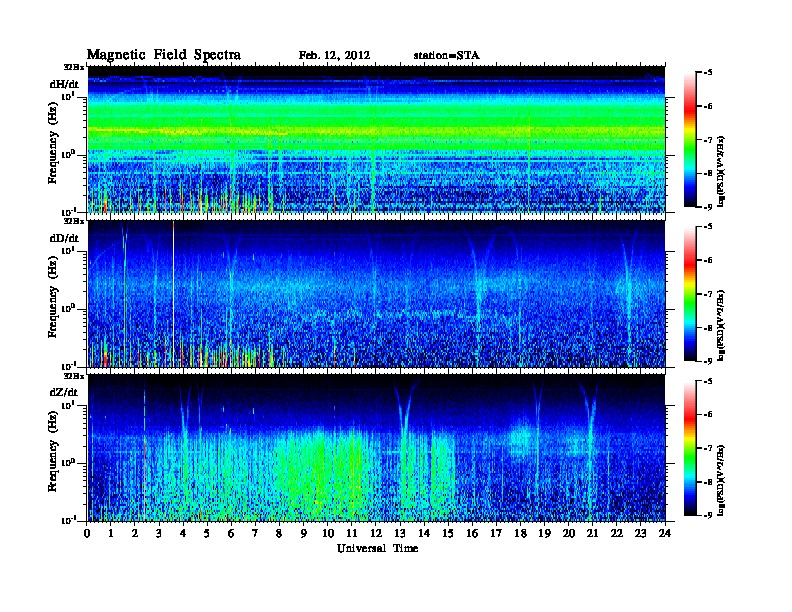Click the "station=STA" label

447,56
